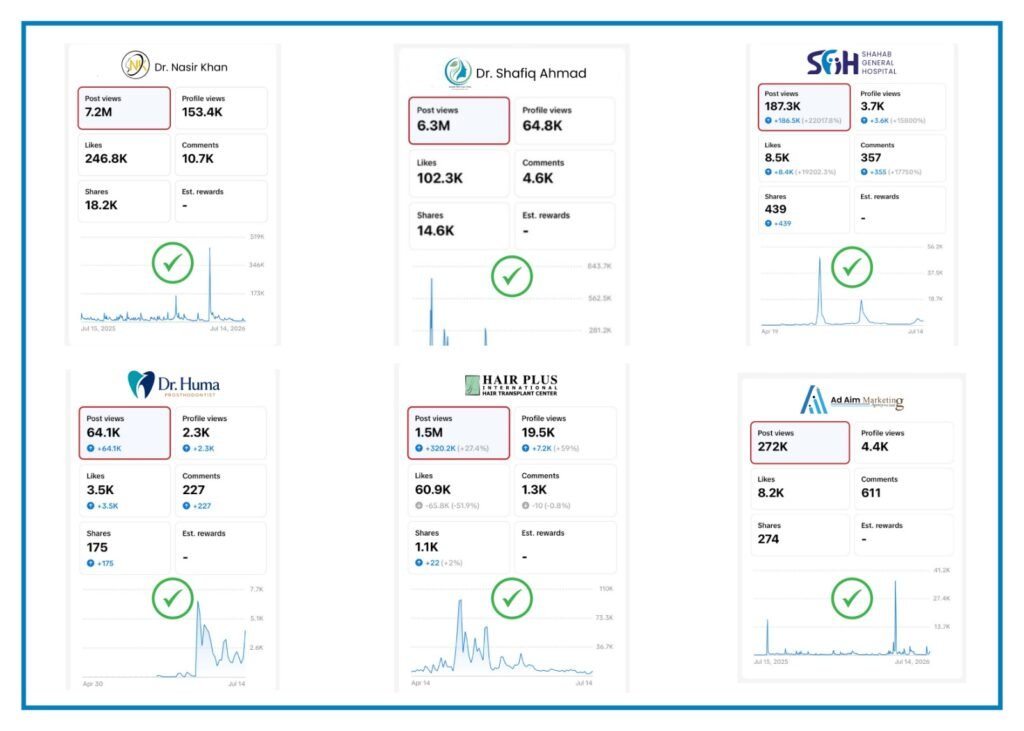Click the 843.7K axis label in Shafiq's chart
1024x731 pixels.
tap(599, 266)
